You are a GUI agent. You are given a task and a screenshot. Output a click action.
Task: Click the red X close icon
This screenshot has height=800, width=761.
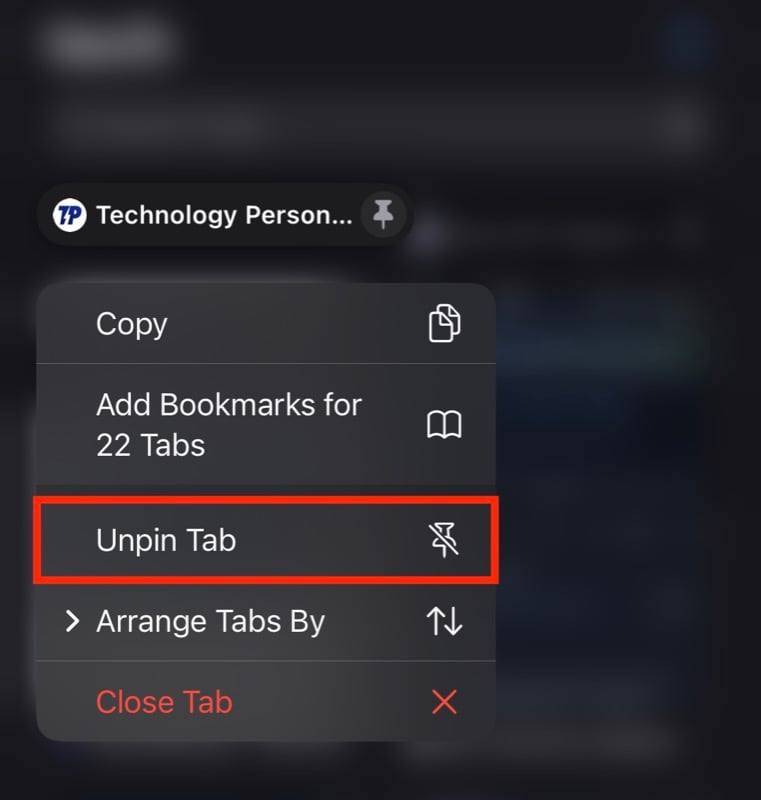point(444,702)
